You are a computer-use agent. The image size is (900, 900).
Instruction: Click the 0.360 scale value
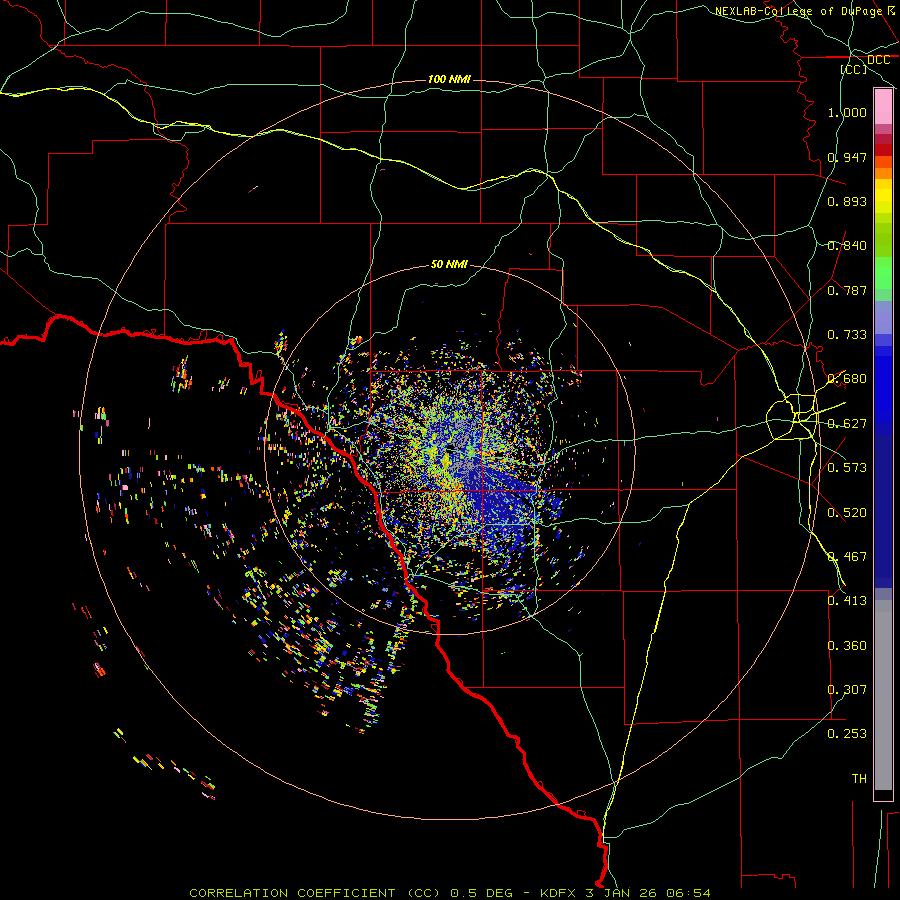click(847, 646)
